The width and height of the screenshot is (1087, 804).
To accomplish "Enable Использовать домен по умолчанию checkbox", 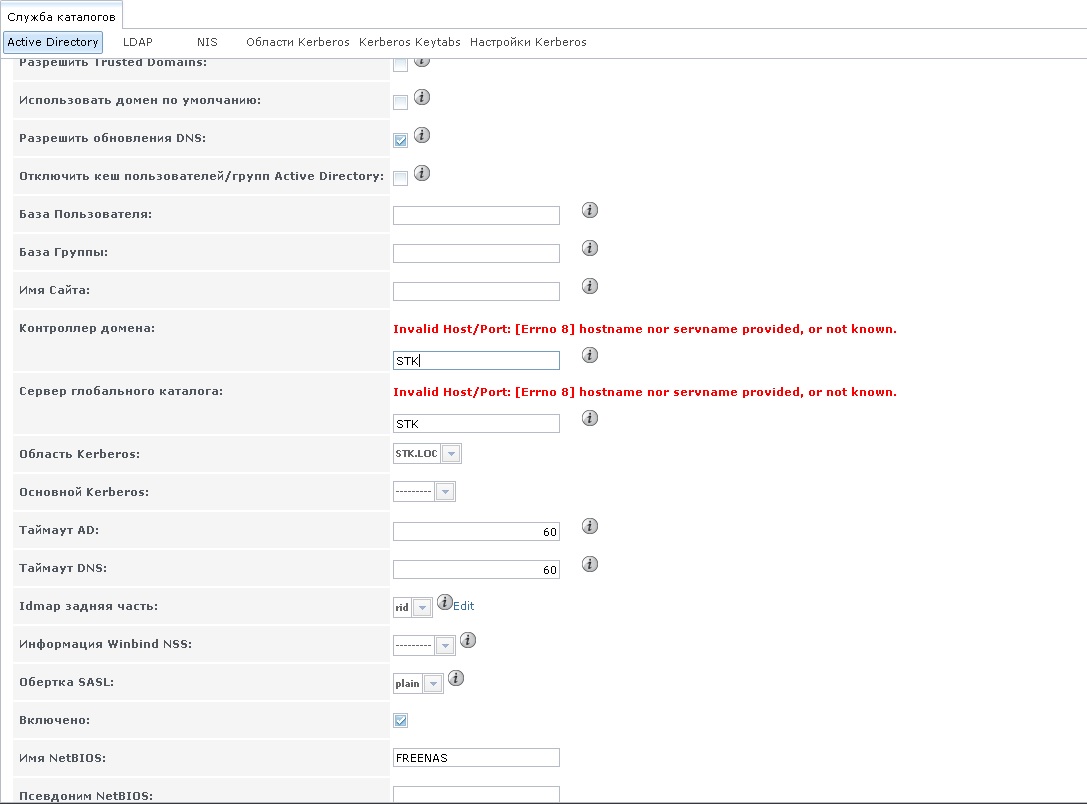I will (x=401, y=102).
